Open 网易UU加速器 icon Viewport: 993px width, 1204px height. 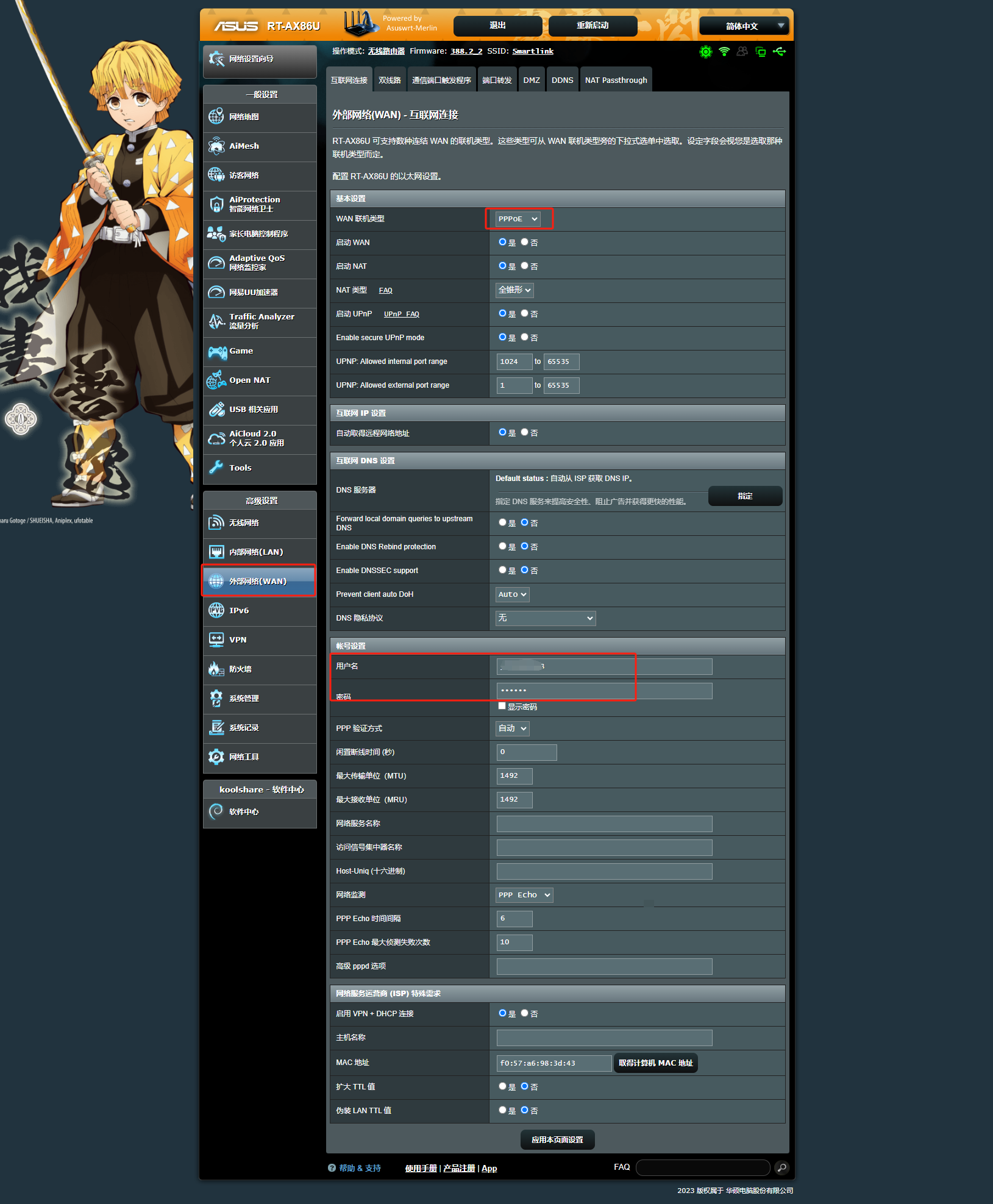click(x=216, y=292)
